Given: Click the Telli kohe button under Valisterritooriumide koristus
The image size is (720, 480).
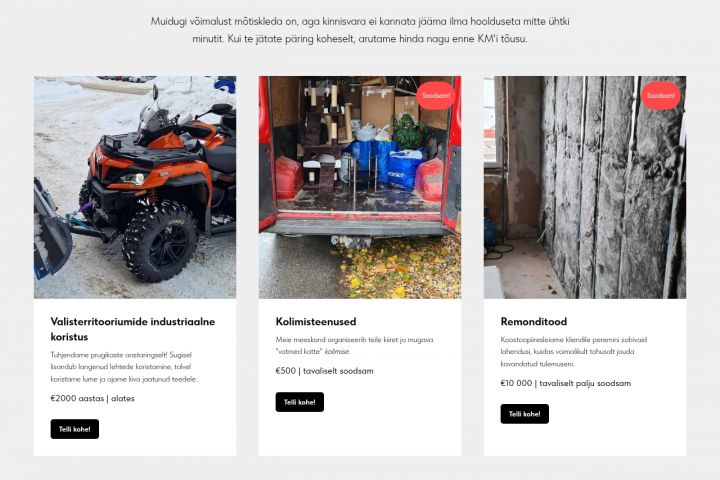Looking at the screenshot, I should tap(74, 429).
